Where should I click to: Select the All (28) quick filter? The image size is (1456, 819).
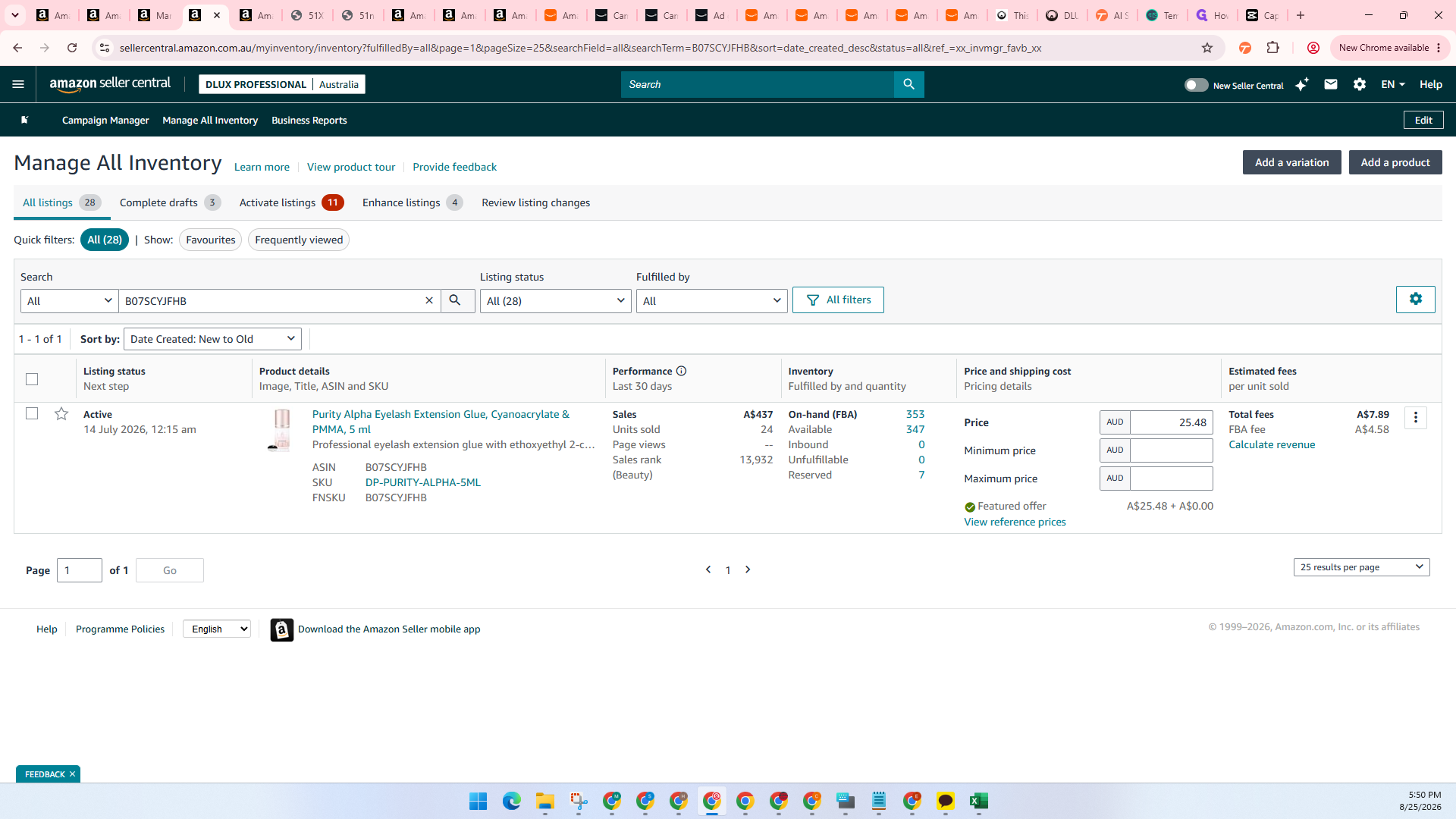pyautogui.click(x=105, y=240)
